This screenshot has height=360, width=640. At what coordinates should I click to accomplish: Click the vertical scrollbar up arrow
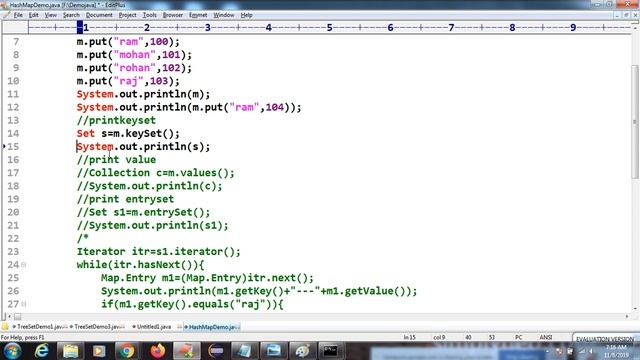635,27
